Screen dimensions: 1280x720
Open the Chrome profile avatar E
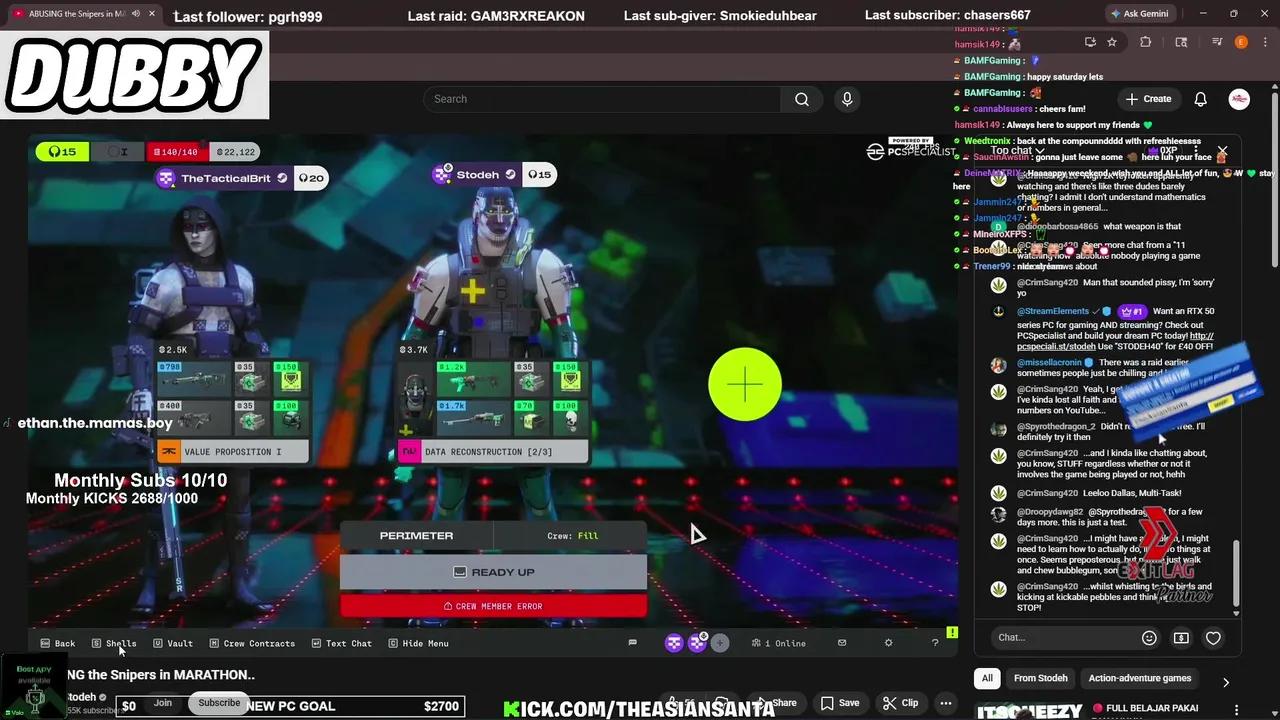[1241, 42]
